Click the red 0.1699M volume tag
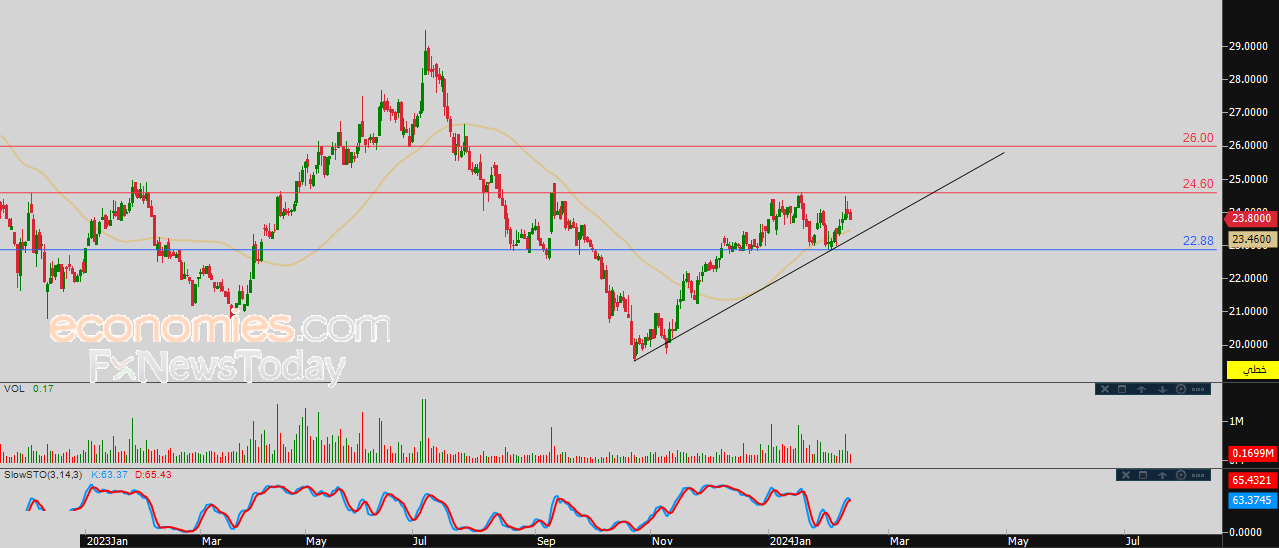The image size is (1279, 548). pyautogui.click(x=1252, y=454)
